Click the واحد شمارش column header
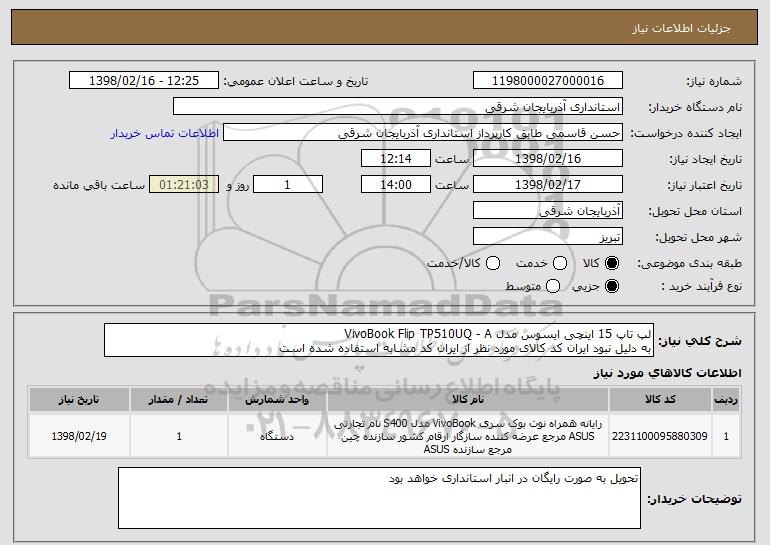 277,400
